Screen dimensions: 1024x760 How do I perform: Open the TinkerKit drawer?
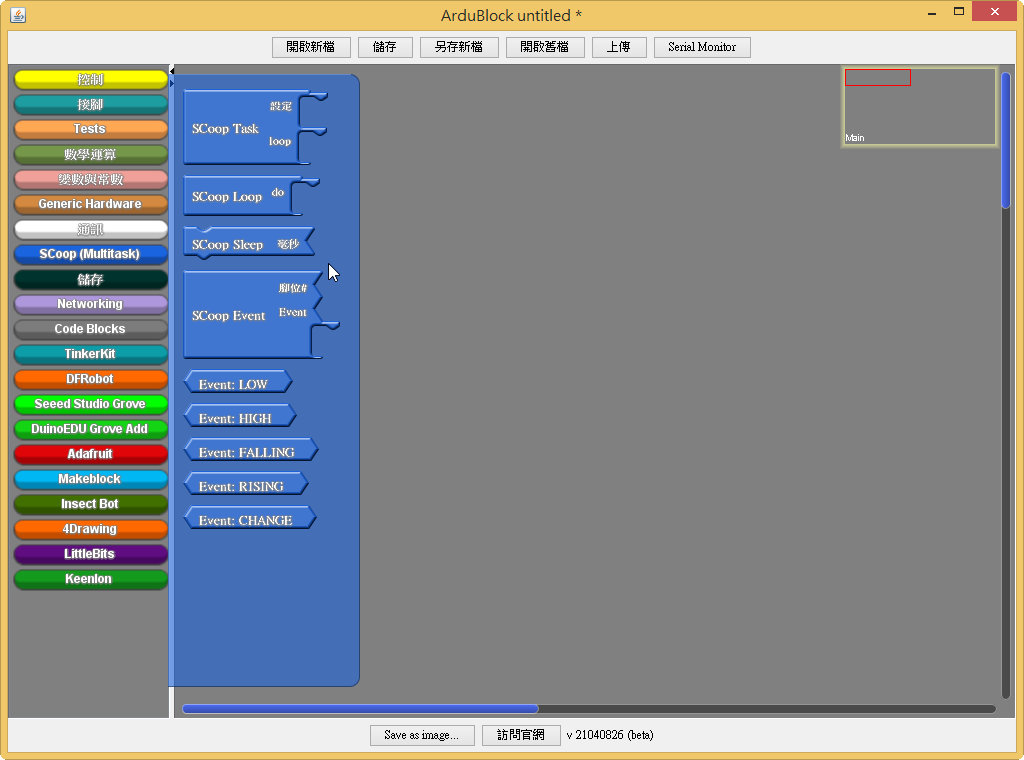tap(91, 354)
